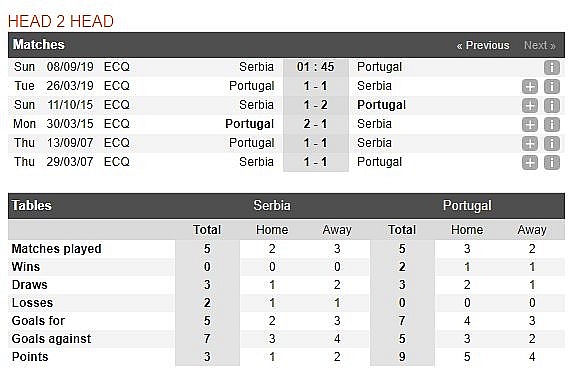Open info icon for 30/03/15 match

click(552, 125)
